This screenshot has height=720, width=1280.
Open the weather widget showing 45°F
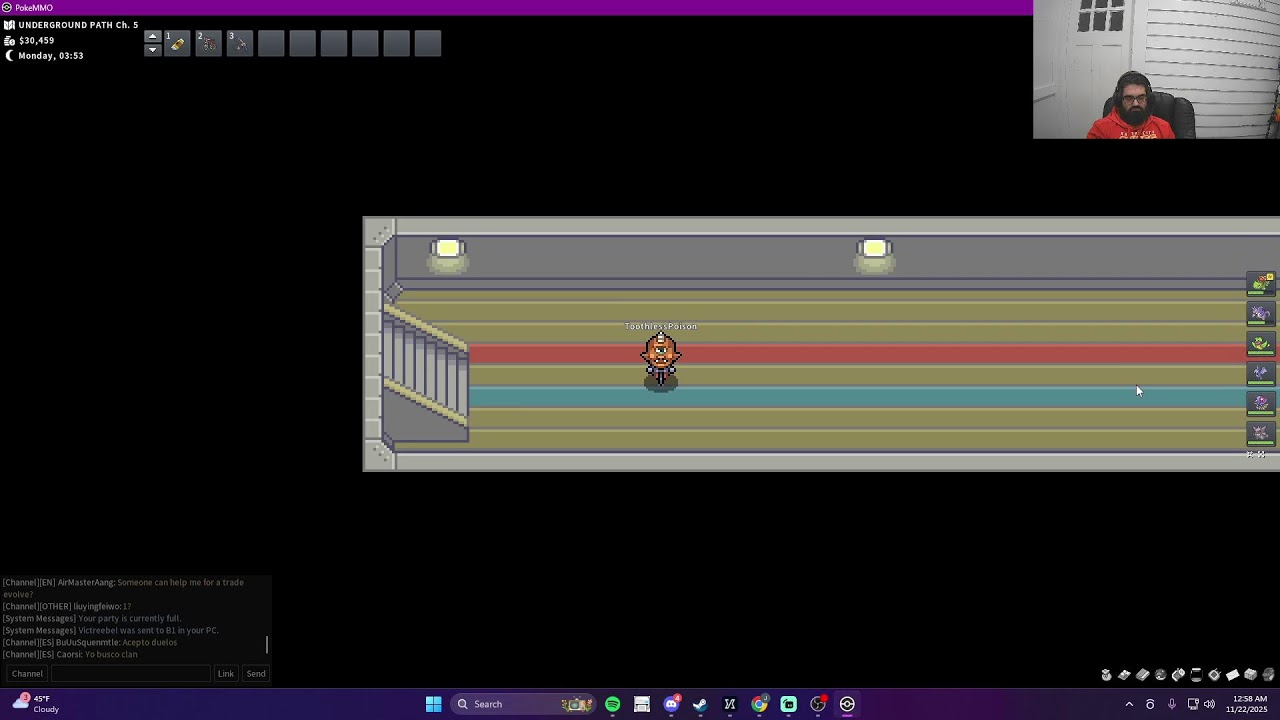coord(35,704)
